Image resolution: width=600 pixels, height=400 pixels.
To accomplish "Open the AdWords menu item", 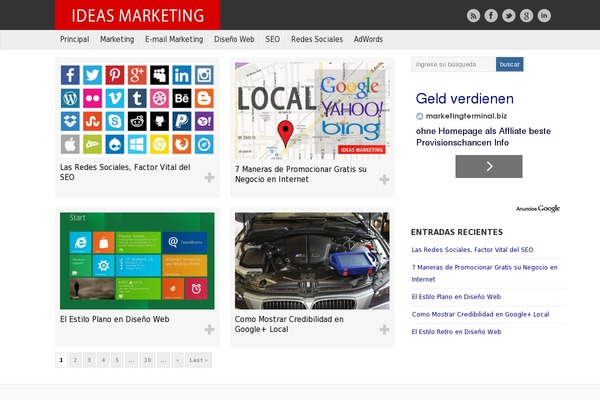I will (x=368, y=39).
